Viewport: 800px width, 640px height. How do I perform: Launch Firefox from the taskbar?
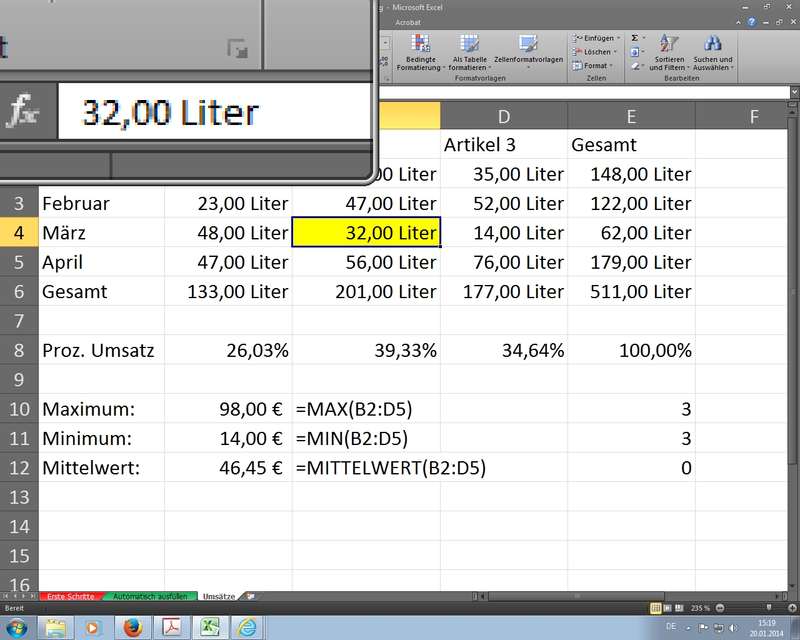pyautogui.click(x=131, y=628)
